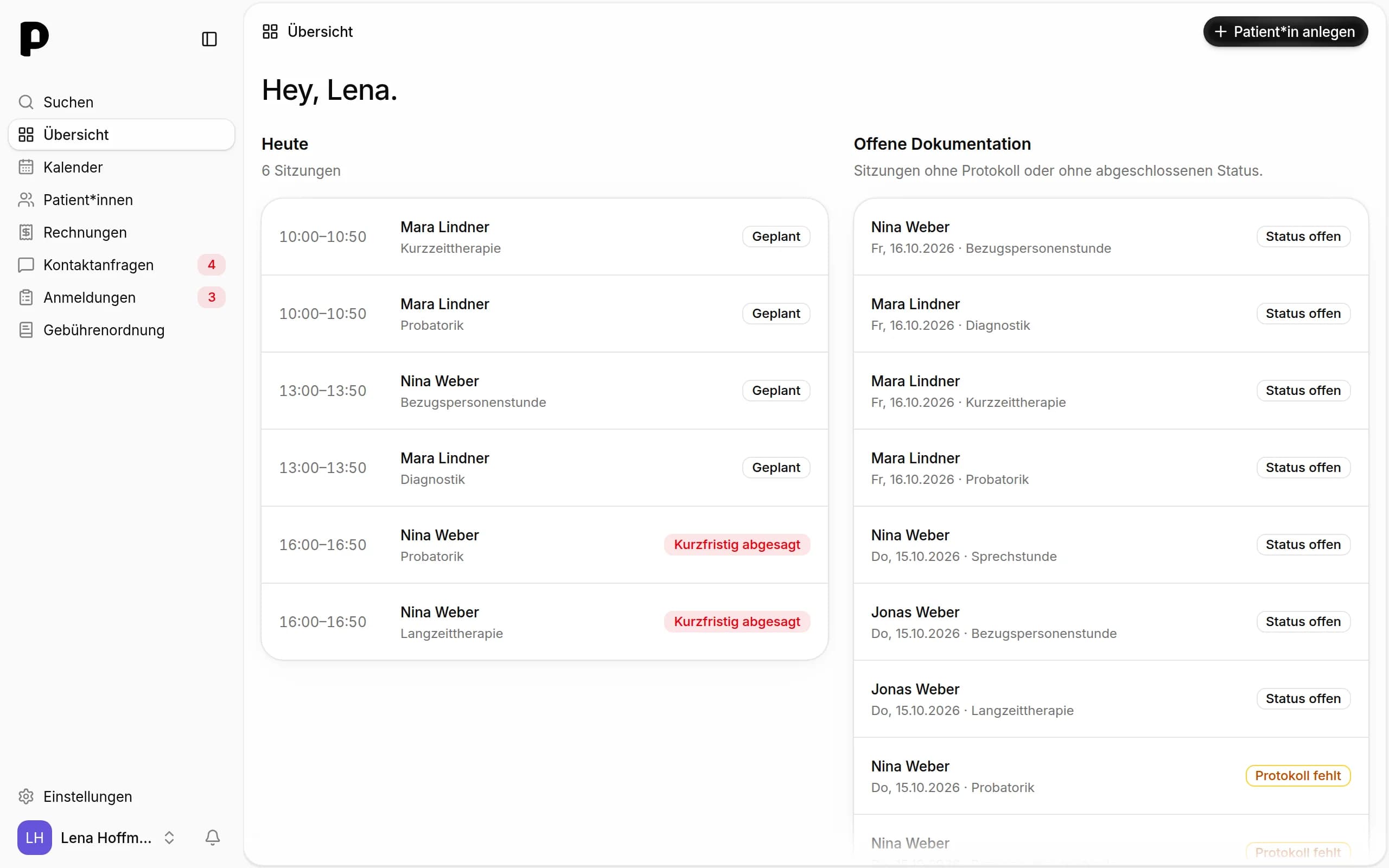Image resolution: width=1389 pixels, height=868 pixels.
Task: Open Anmeldungen with 3 badge
Action: [121, 297]
